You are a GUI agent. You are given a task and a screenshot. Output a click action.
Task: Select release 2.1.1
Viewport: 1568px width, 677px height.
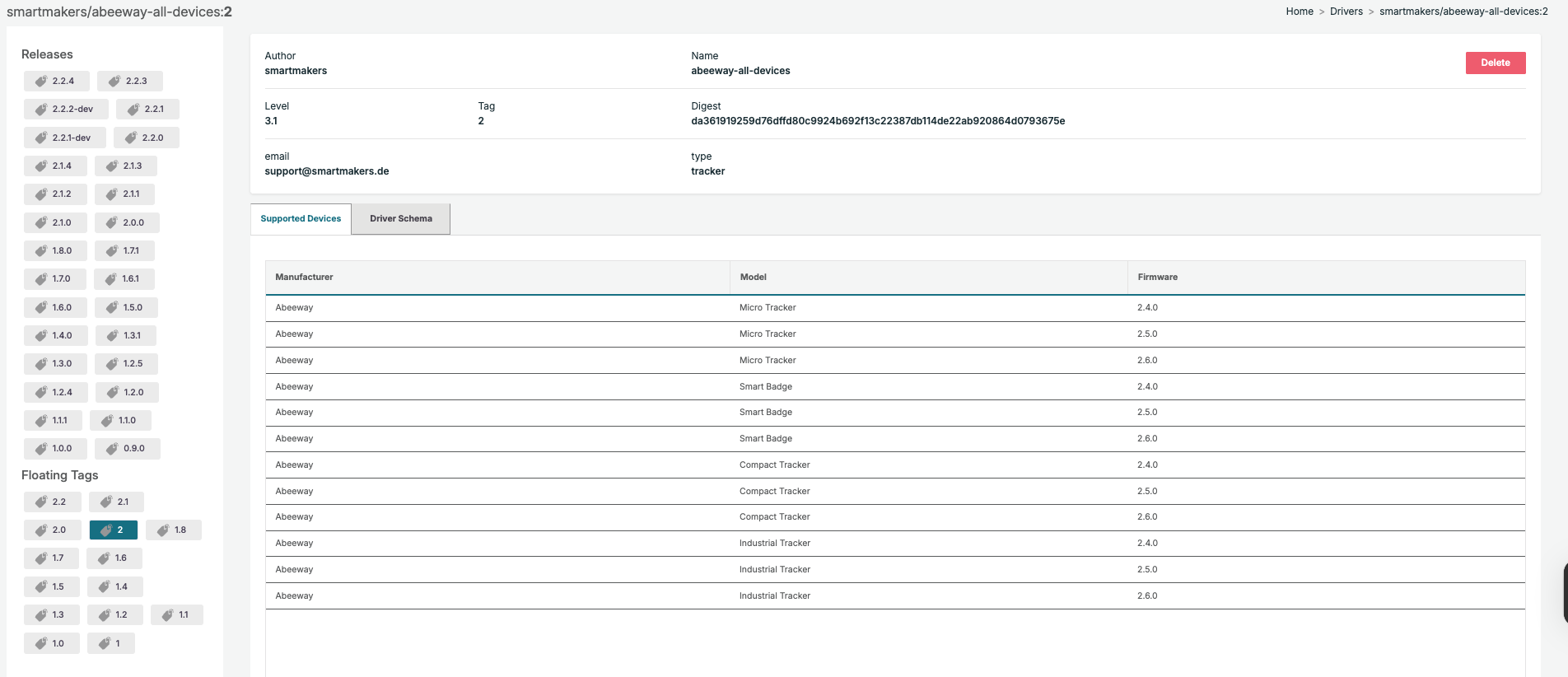[x=124, y=194]
